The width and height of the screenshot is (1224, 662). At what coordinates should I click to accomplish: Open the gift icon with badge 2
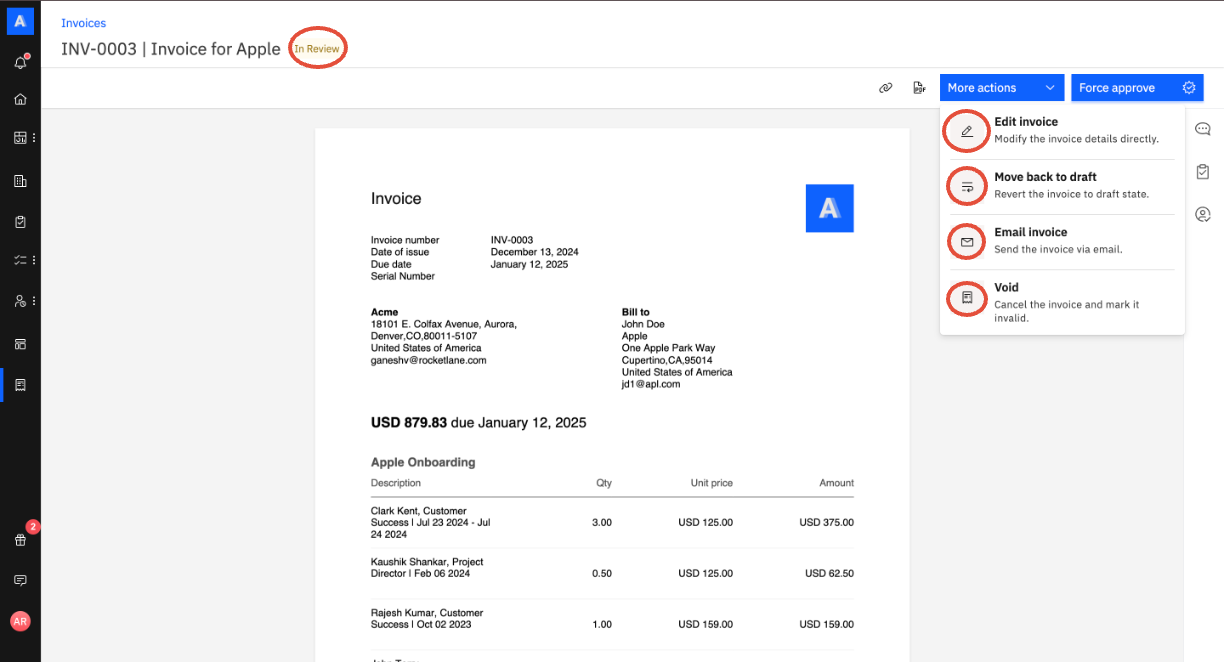[x=20, y=539]
